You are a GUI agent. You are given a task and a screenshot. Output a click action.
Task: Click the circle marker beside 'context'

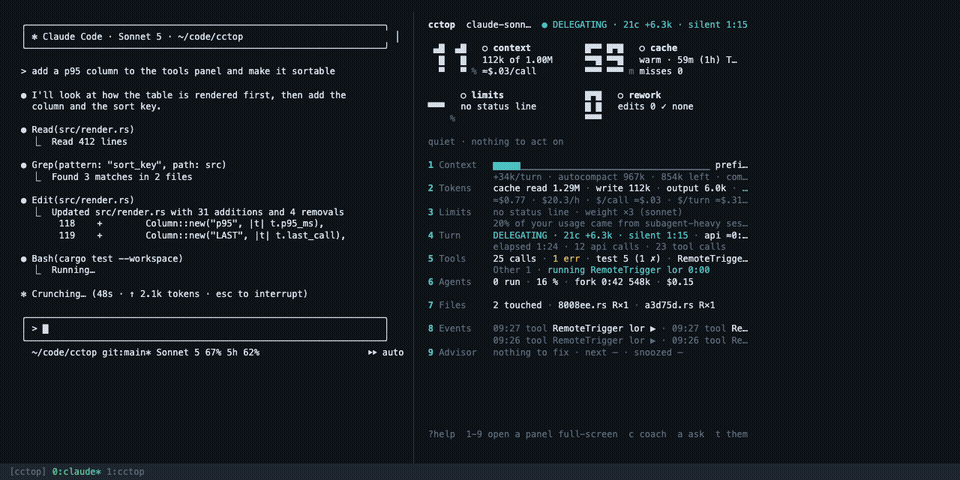tap(485, 48)
